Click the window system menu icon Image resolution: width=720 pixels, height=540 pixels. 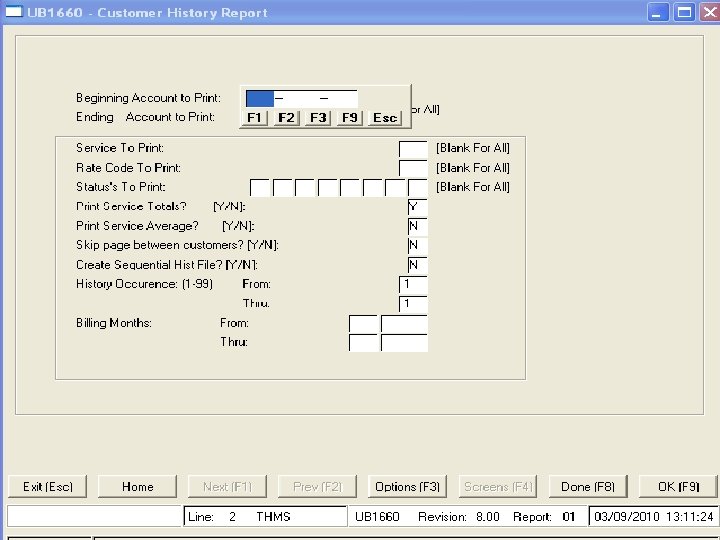[13, 11]
